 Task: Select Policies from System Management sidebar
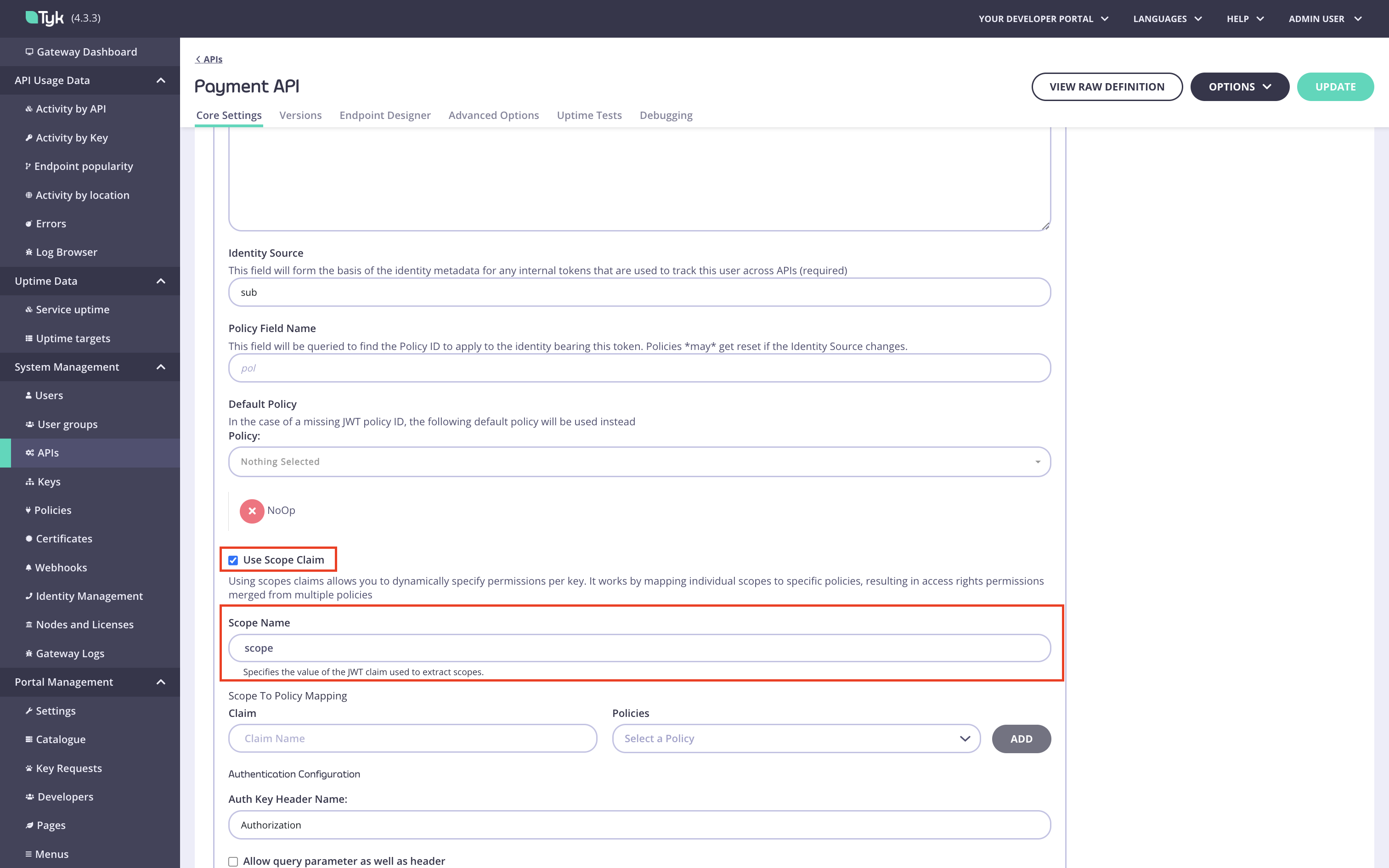coord(53,510)
